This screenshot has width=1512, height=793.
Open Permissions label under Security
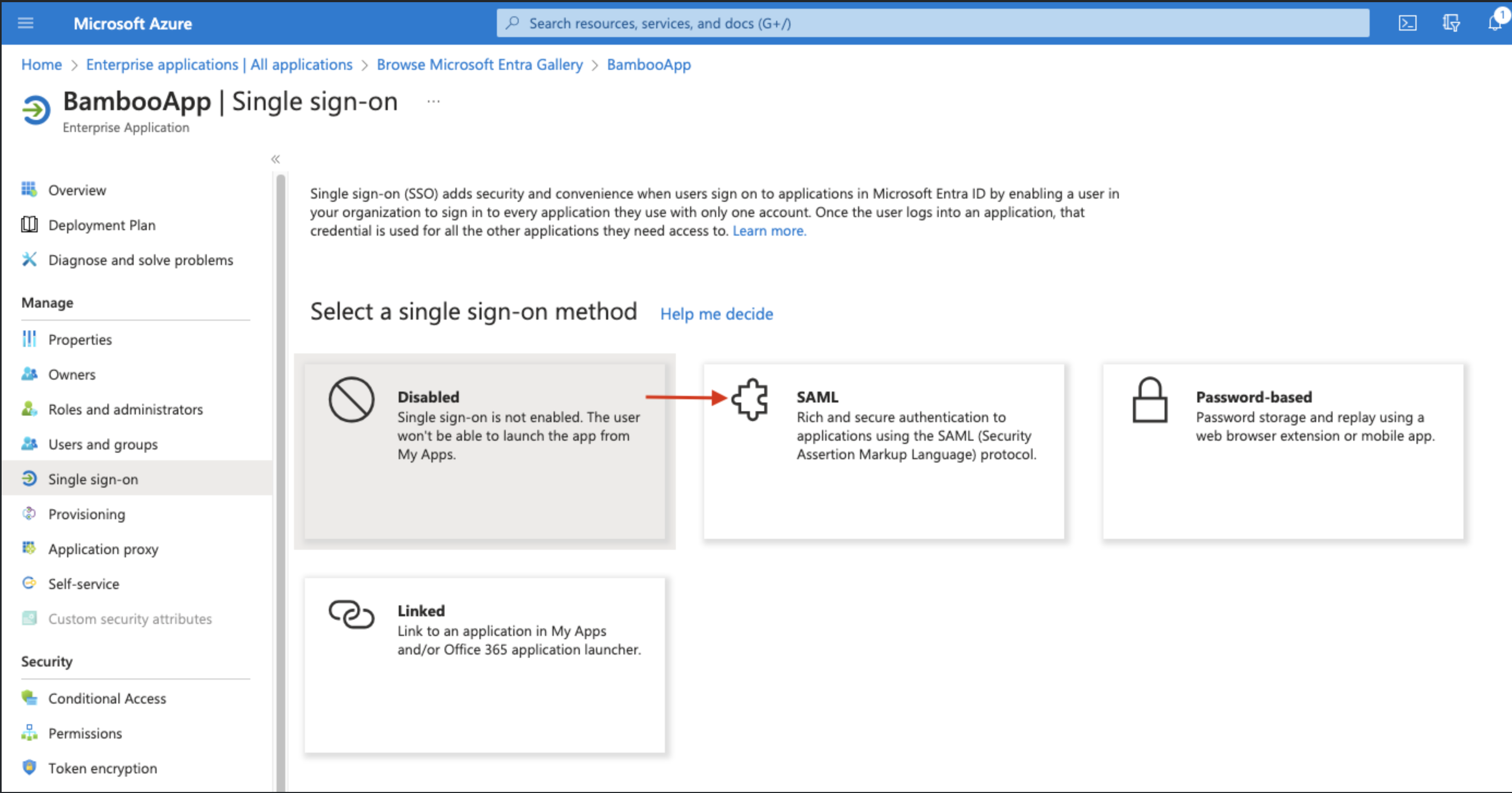point(85,733)
